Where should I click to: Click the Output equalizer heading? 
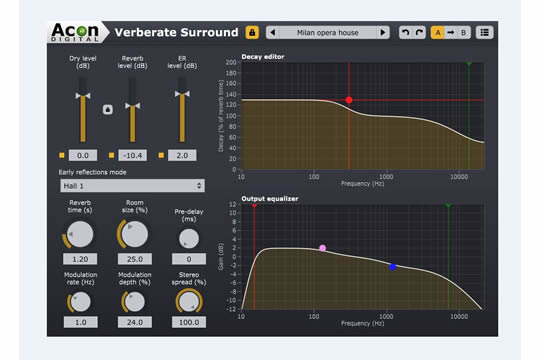270,199
